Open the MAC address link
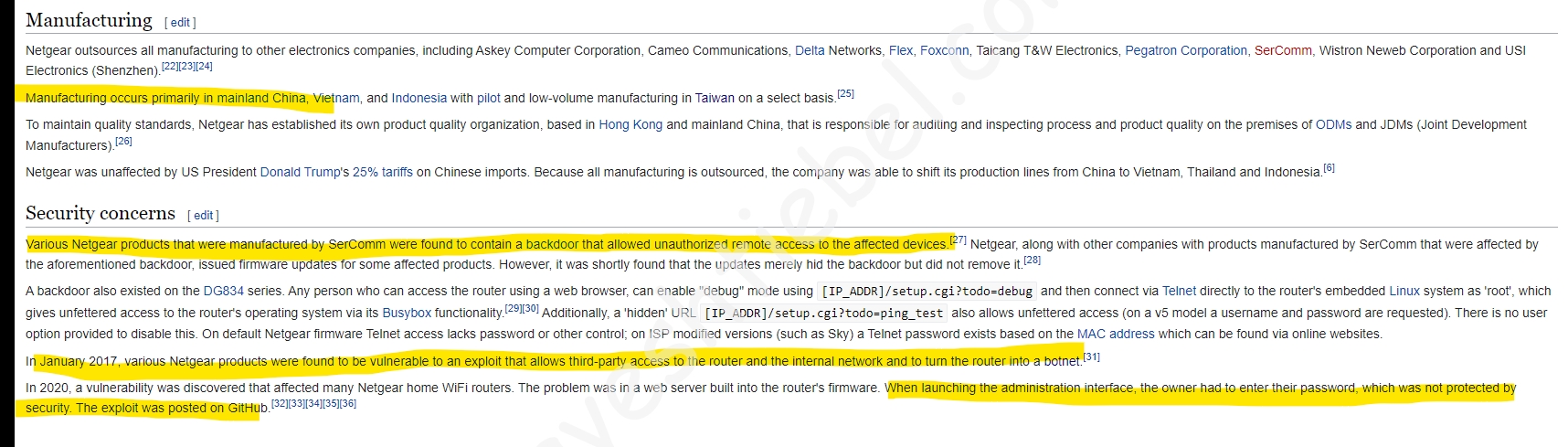 coord(1116,334)
